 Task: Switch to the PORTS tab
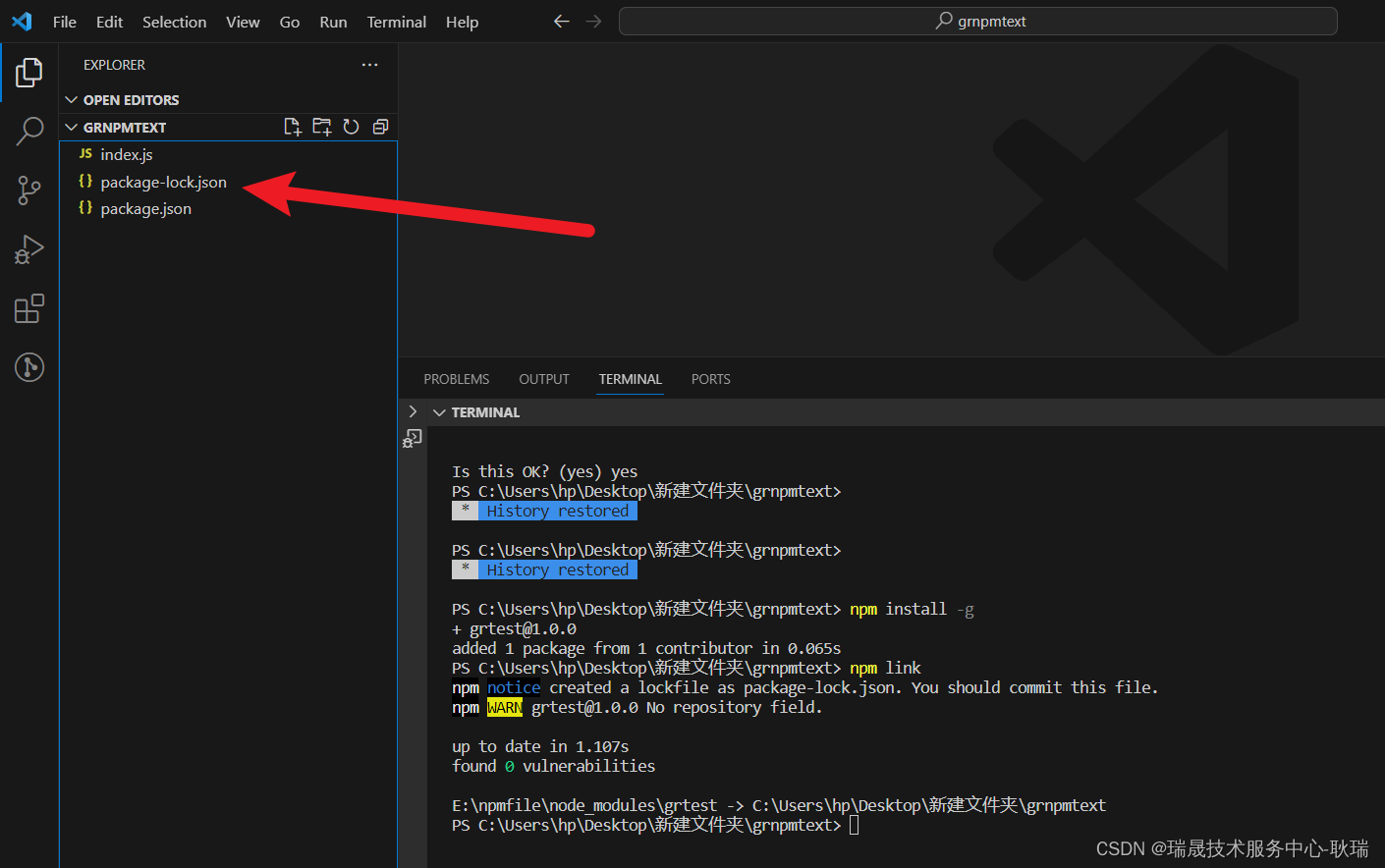(711, 379)
